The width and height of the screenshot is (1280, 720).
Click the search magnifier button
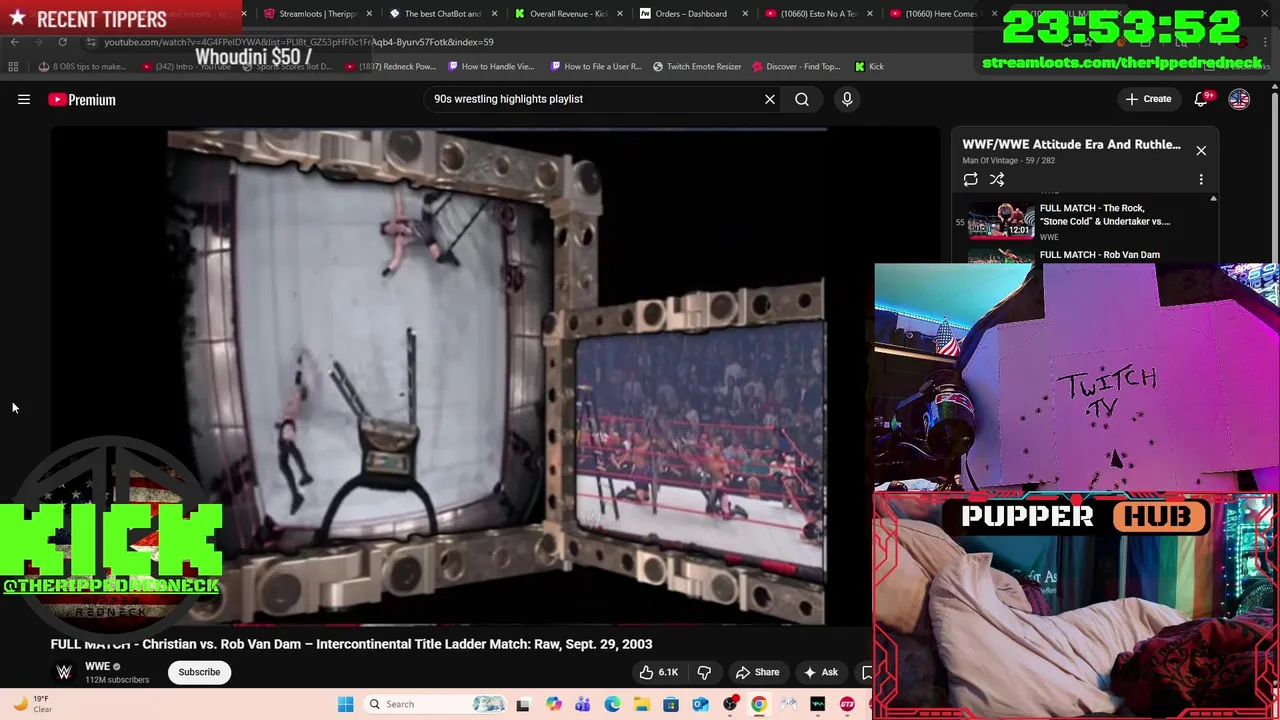(x=802, y=99)
